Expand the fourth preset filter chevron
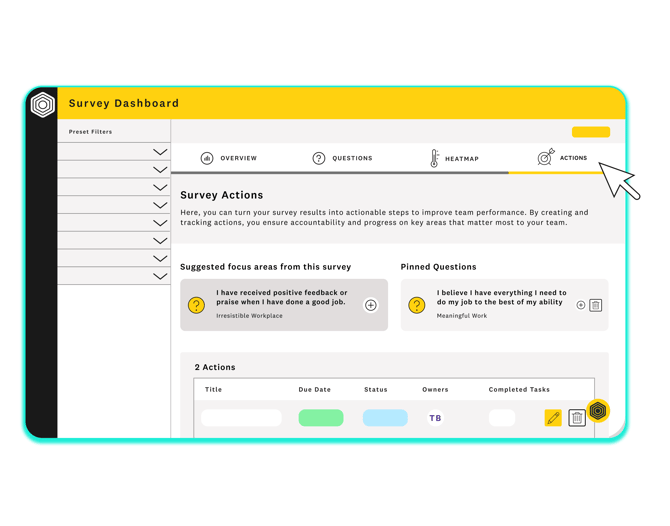Viewport: 670px width, 526px height. tap(160, 205)
